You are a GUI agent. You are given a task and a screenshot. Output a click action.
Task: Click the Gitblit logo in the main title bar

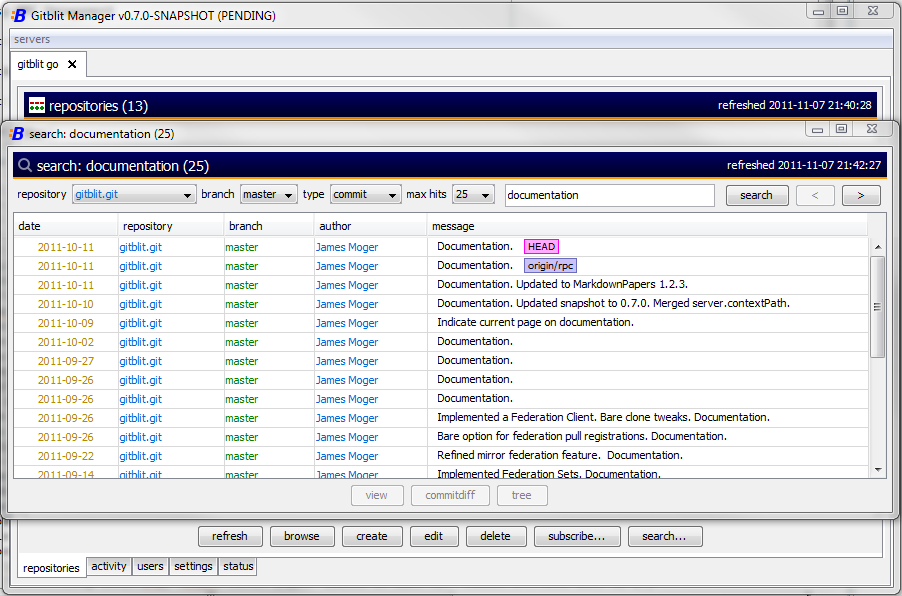pyautogui.click(x=19, y=16)
